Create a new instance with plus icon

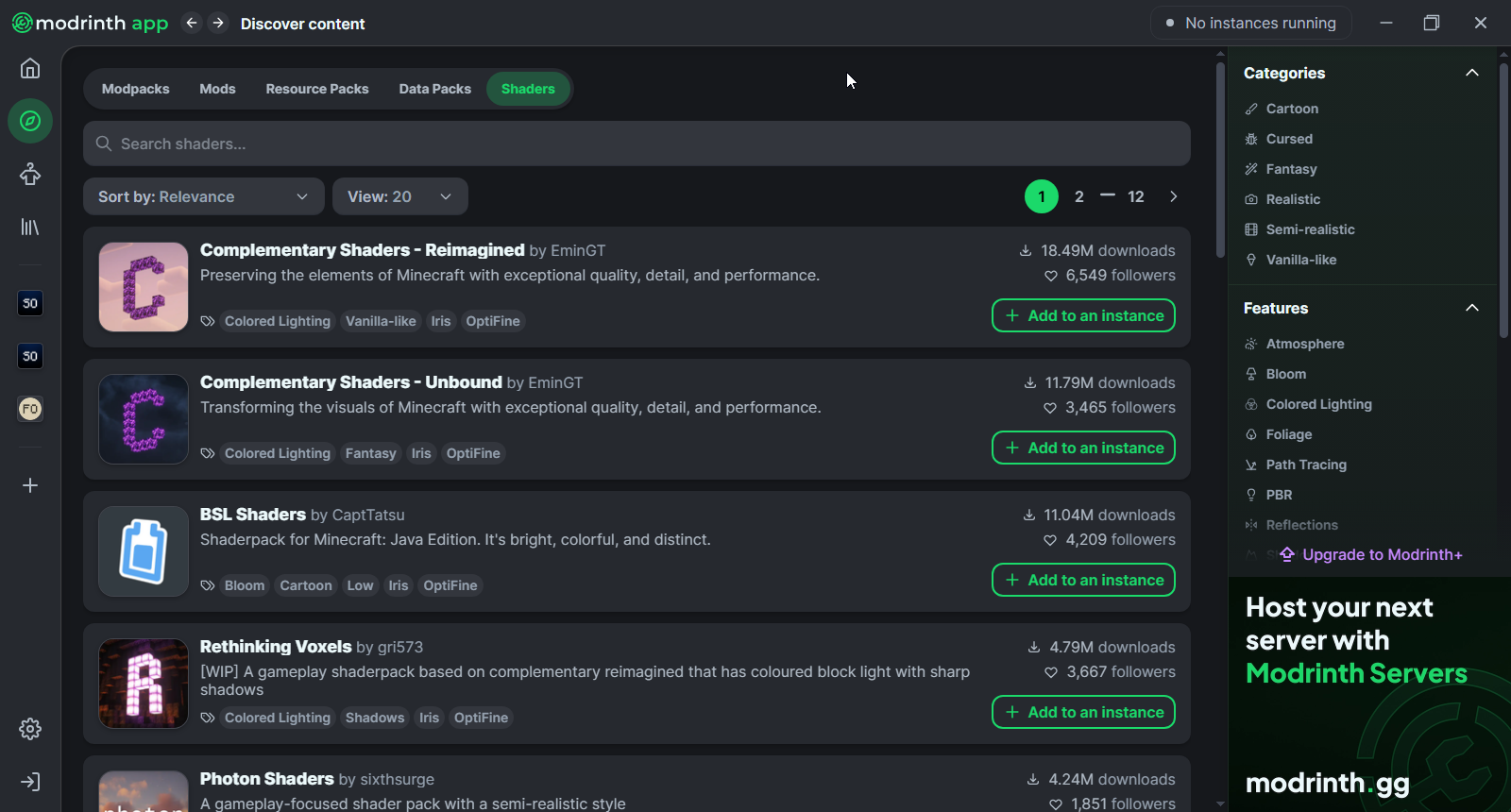30,485
